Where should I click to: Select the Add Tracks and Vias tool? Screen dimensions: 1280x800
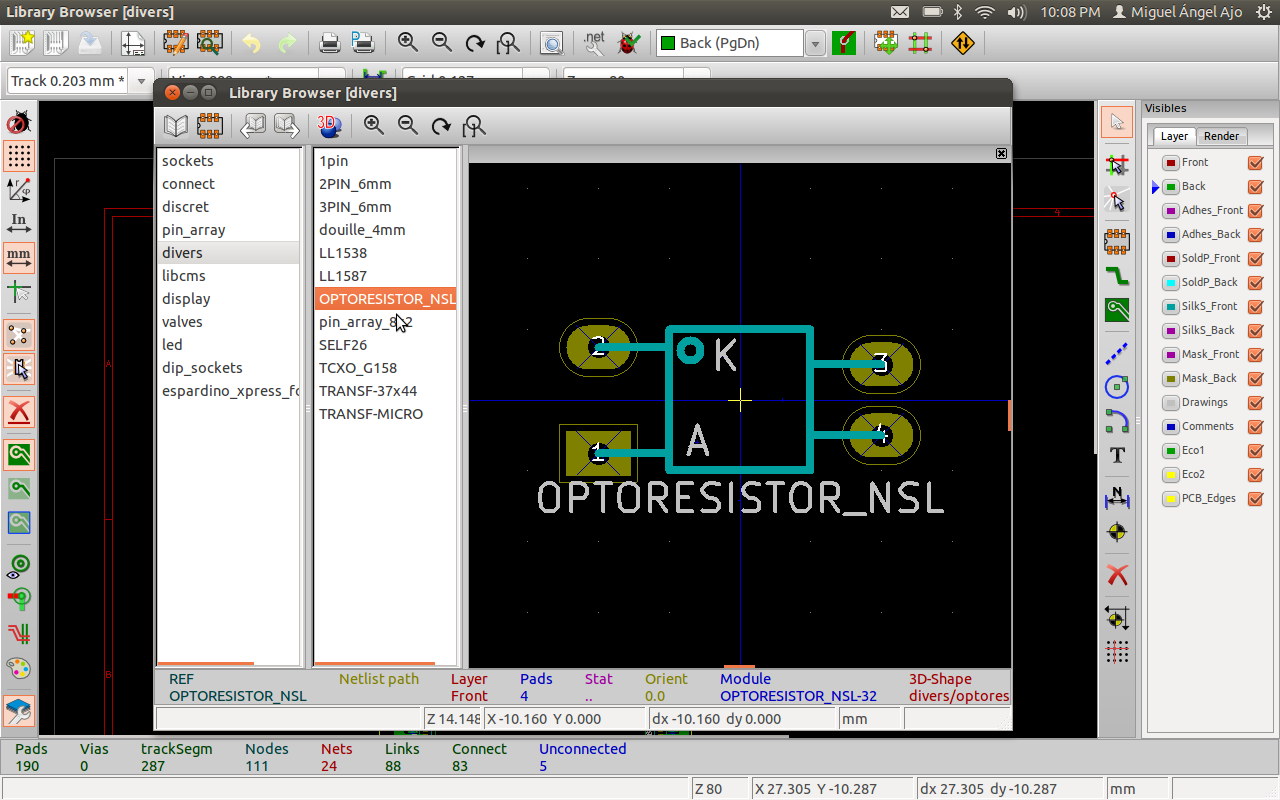[x=1117, y=275]
